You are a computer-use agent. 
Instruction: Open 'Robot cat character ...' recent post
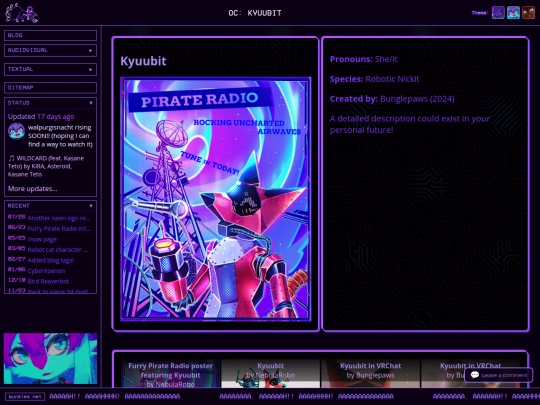(58, 250)
